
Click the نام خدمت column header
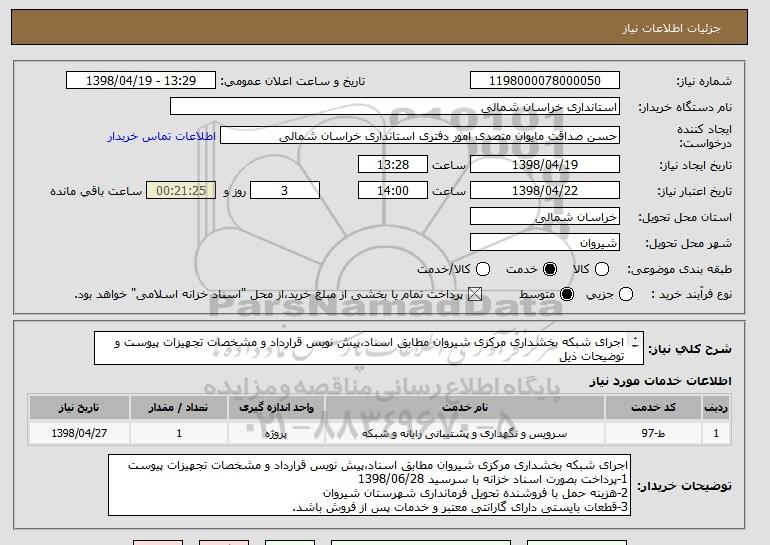click(x=465, y=408)
